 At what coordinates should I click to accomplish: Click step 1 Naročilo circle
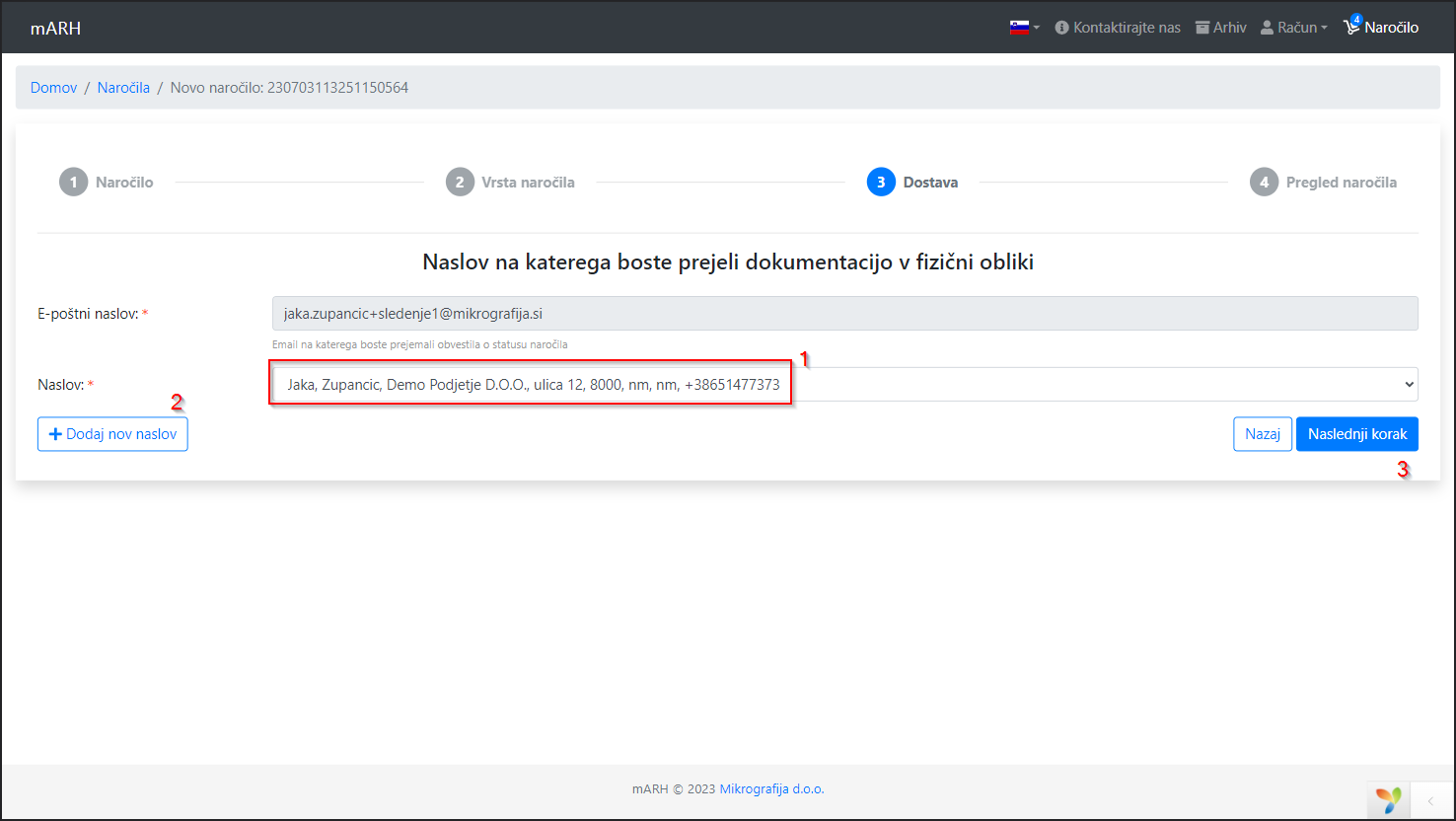click(74, 183)
